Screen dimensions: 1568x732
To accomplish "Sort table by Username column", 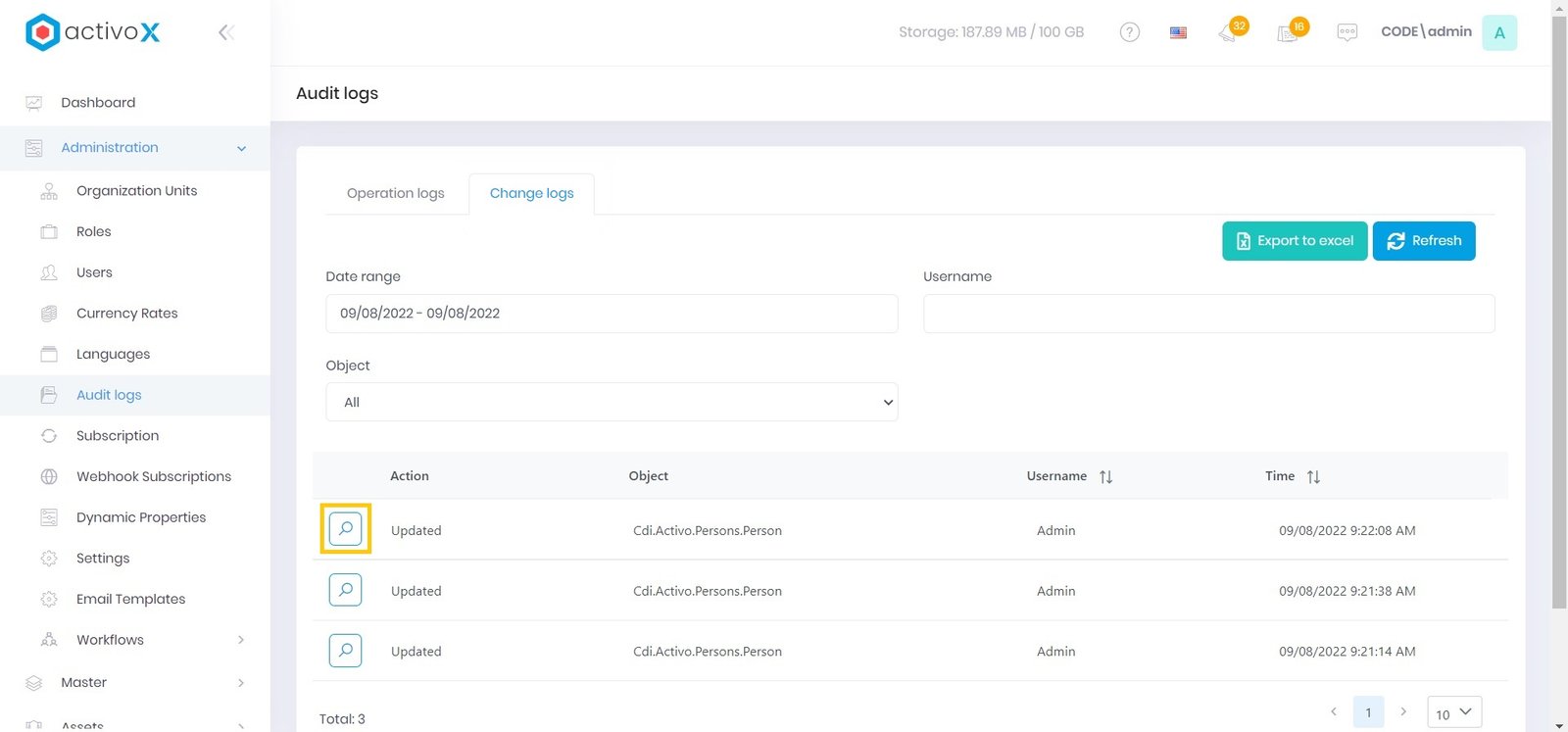I will (1105, 476).
